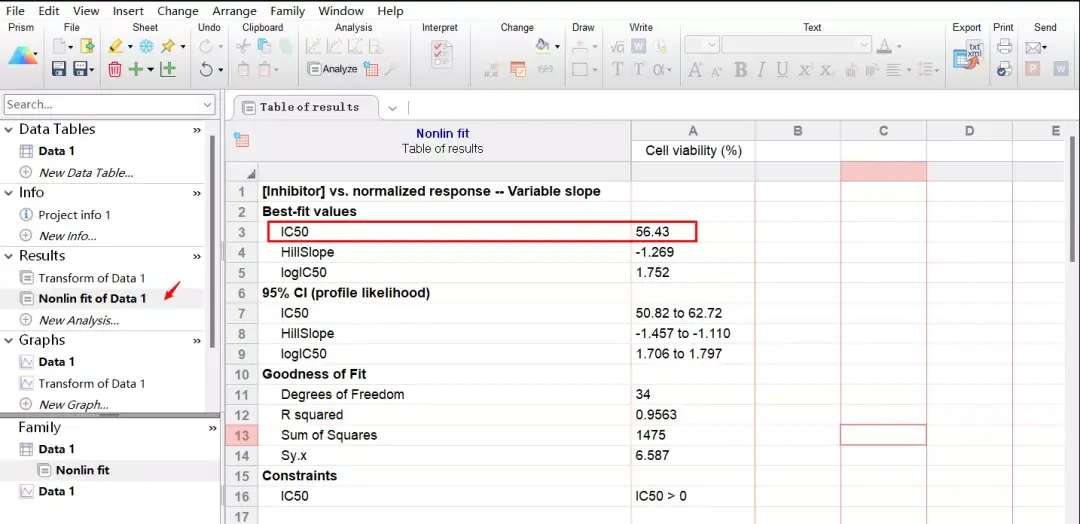Click New Data Table link
Viewport: 1080px width, 524px height.
coord(86,173)
